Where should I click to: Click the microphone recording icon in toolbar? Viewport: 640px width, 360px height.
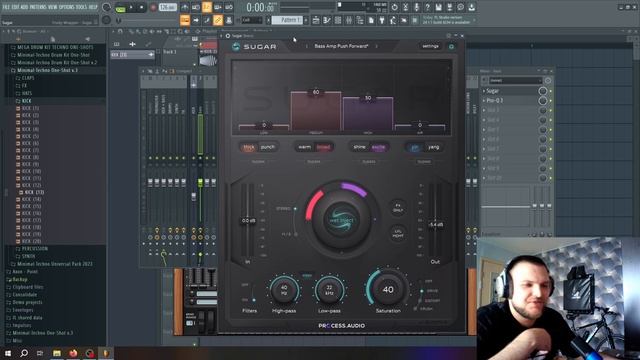tap(416, 7)
